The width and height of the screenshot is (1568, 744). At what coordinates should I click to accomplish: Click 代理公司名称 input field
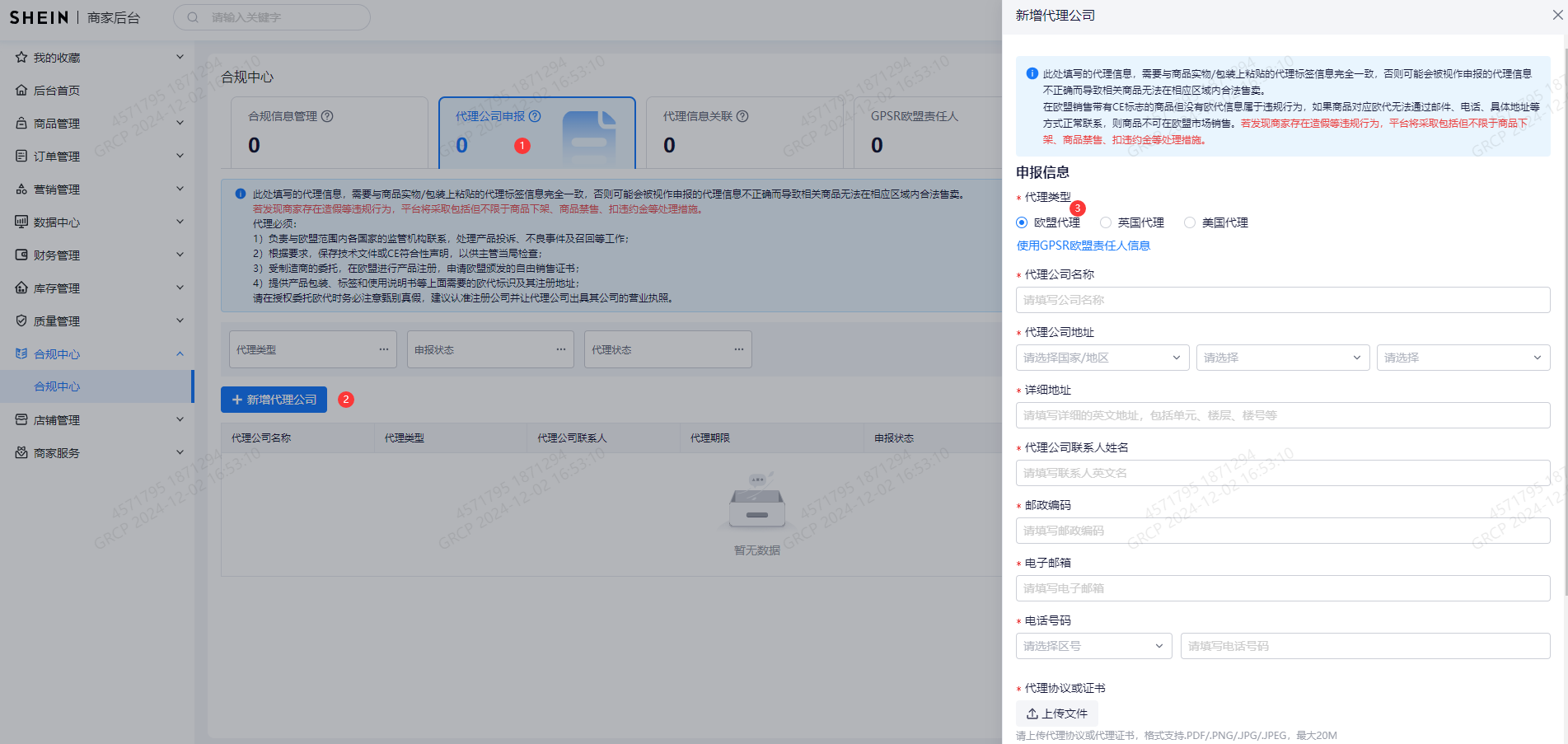tap(1283, 300)
